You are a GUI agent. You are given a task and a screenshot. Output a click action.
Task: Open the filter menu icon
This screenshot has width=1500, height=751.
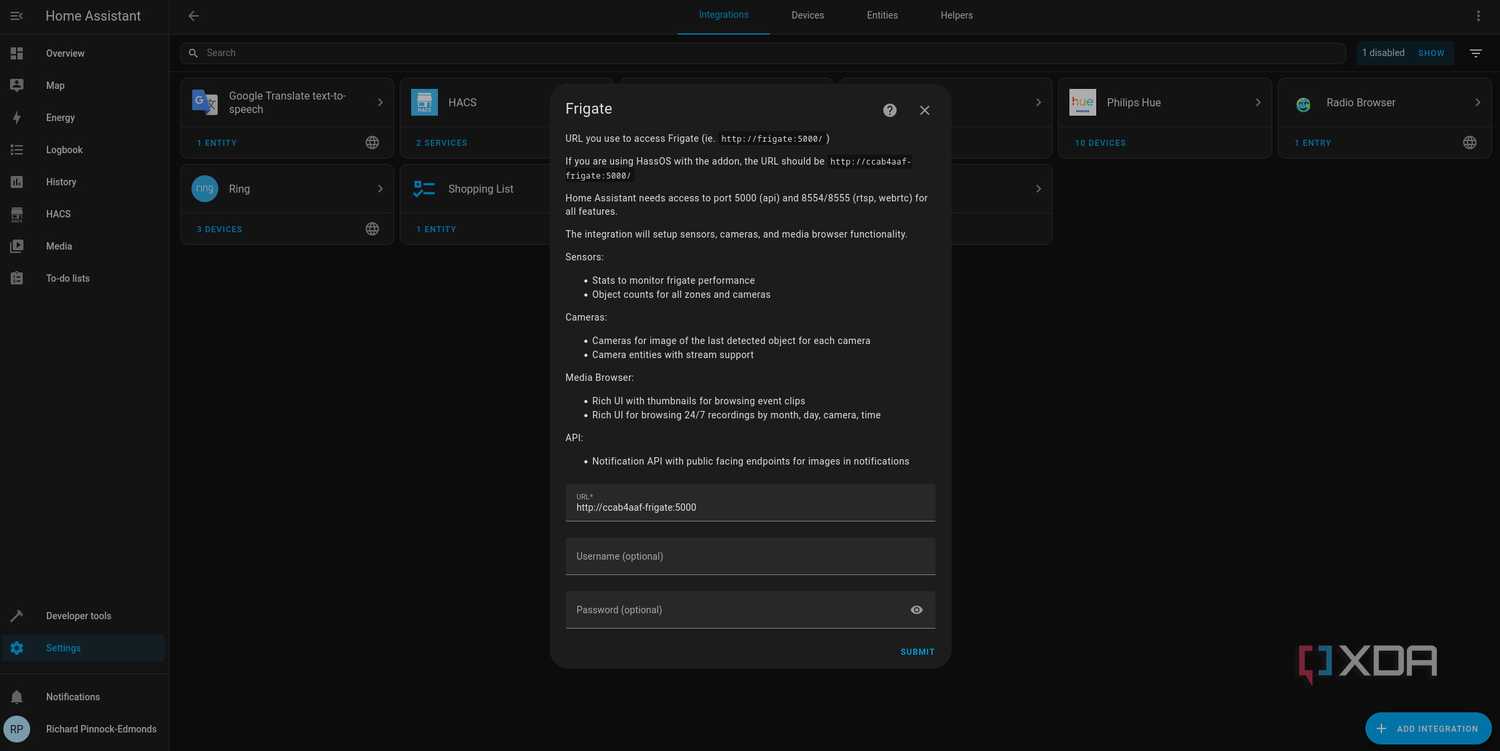(1476, 53)
